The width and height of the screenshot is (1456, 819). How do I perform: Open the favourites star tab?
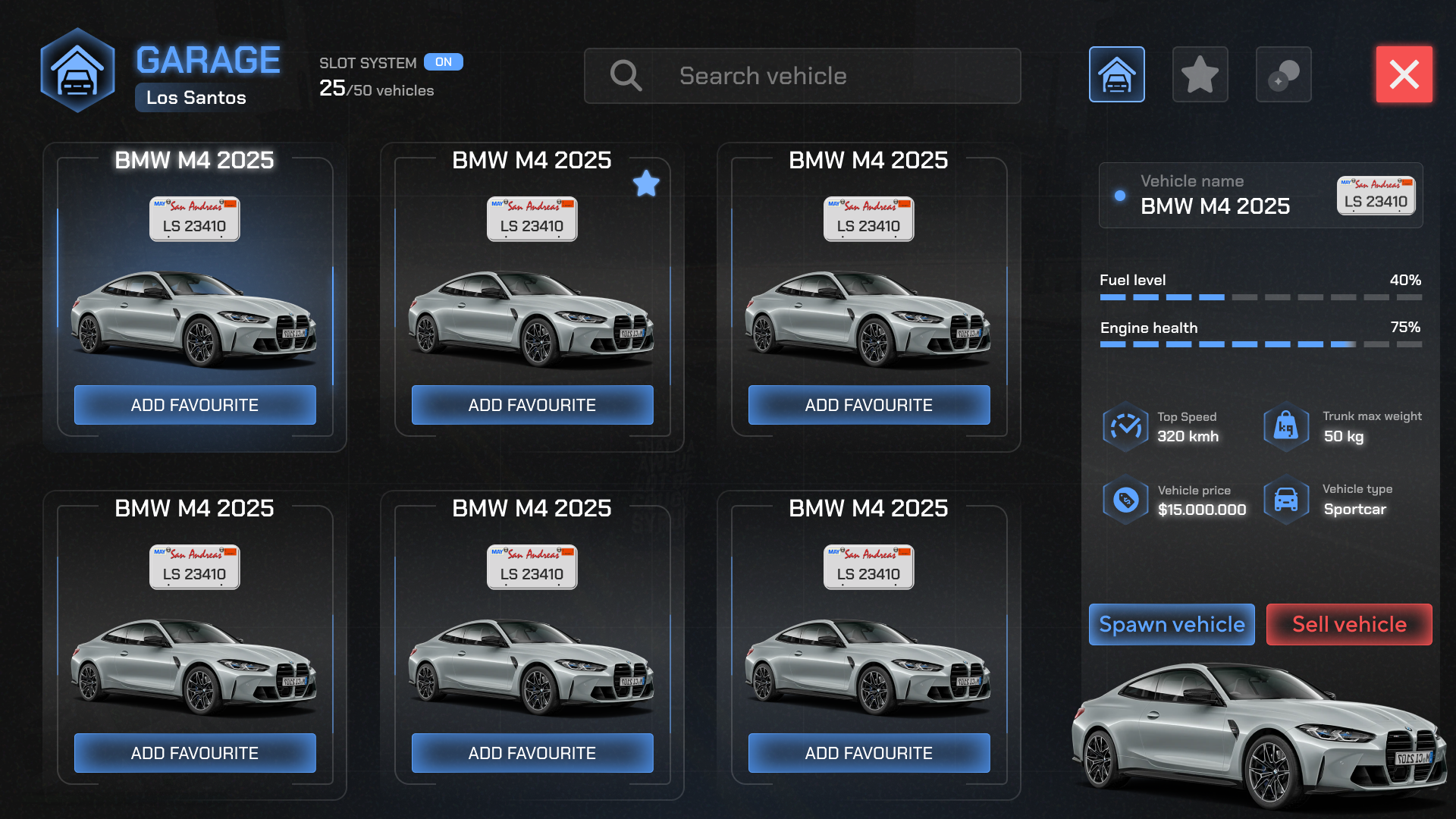pos(1200,74)
